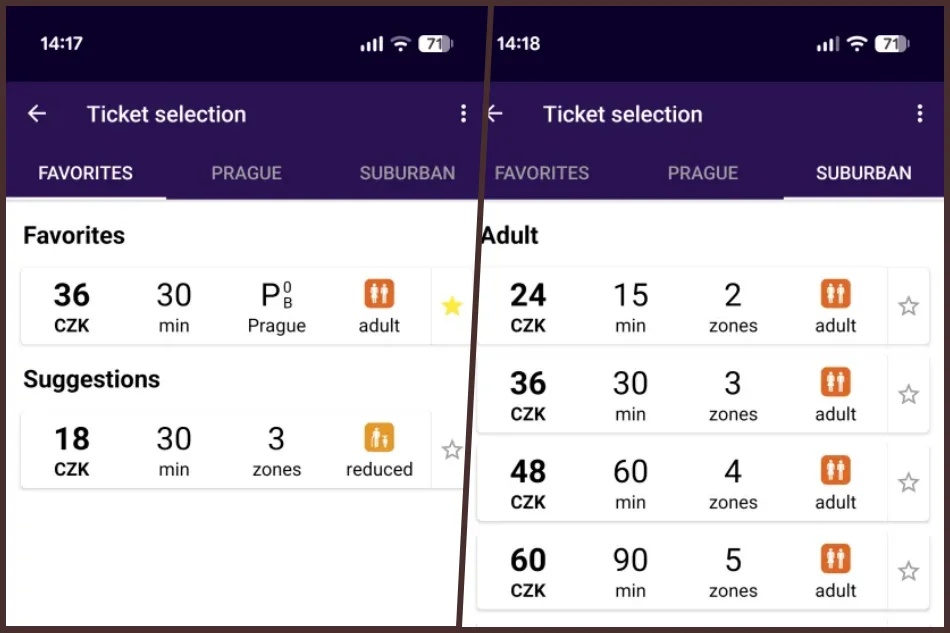
Task: Switch to FAVORITES tab on right screen
Action: pos(542,173)
